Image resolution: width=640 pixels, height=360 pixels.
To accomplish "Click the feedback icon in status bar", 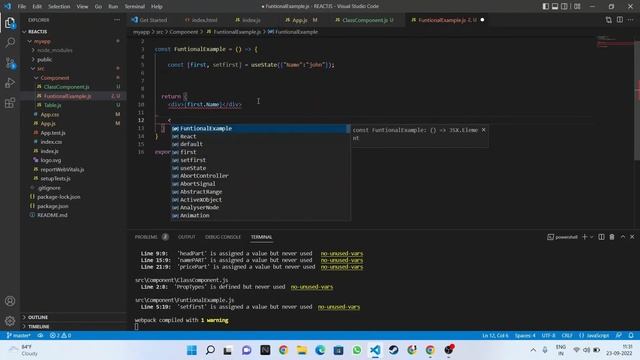I will [x=619, y=336].
